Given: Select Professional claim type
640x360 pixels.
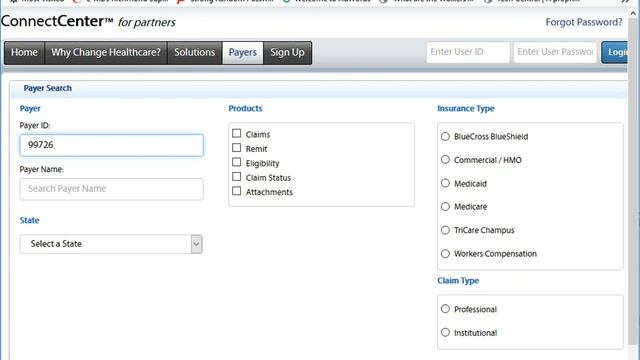Looking at the screenshot, I should (x=445, y=309).
